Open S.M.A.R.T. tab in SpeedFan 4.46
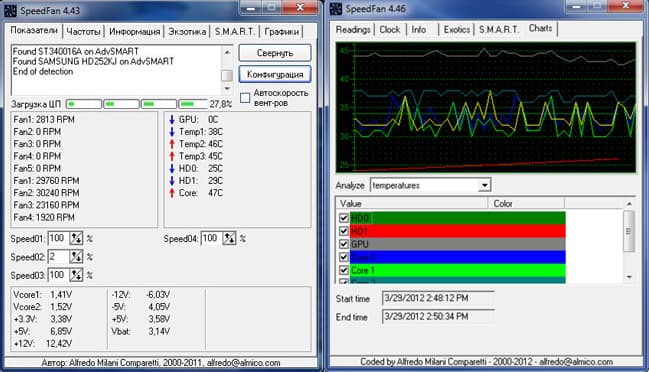The image size is (649, 372). coord(499,30)
